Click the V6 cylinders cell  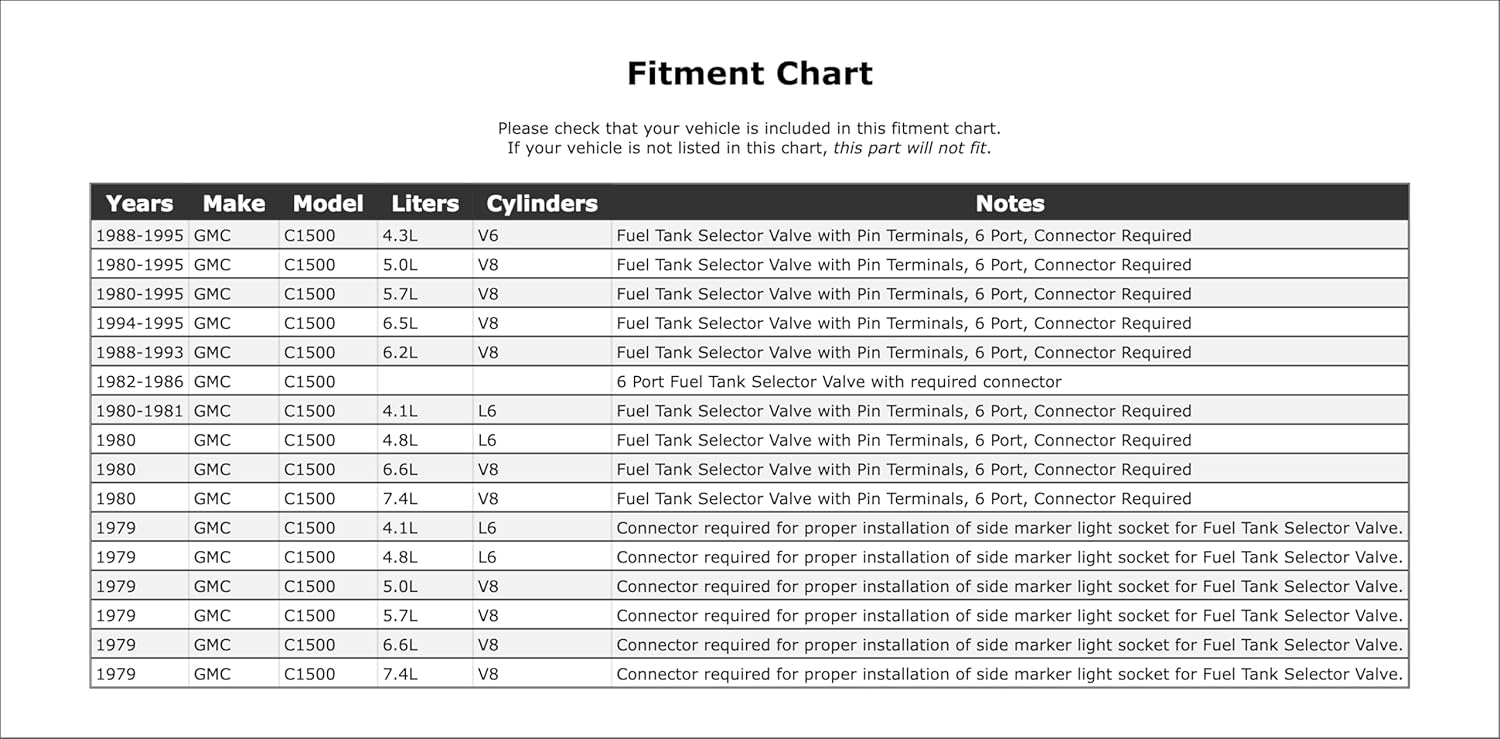click(488, 236)
